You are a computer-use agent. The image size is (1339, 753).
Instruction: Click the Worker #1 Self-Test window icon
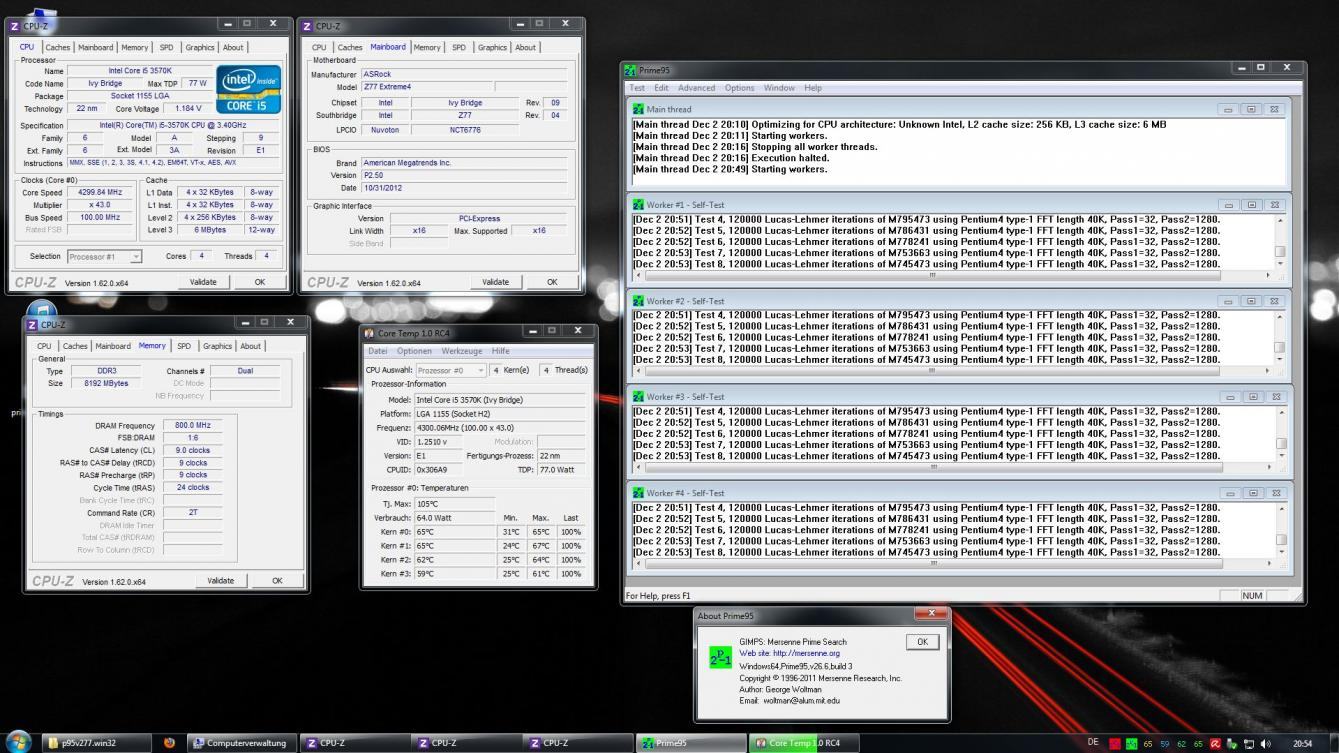(638, 205)
